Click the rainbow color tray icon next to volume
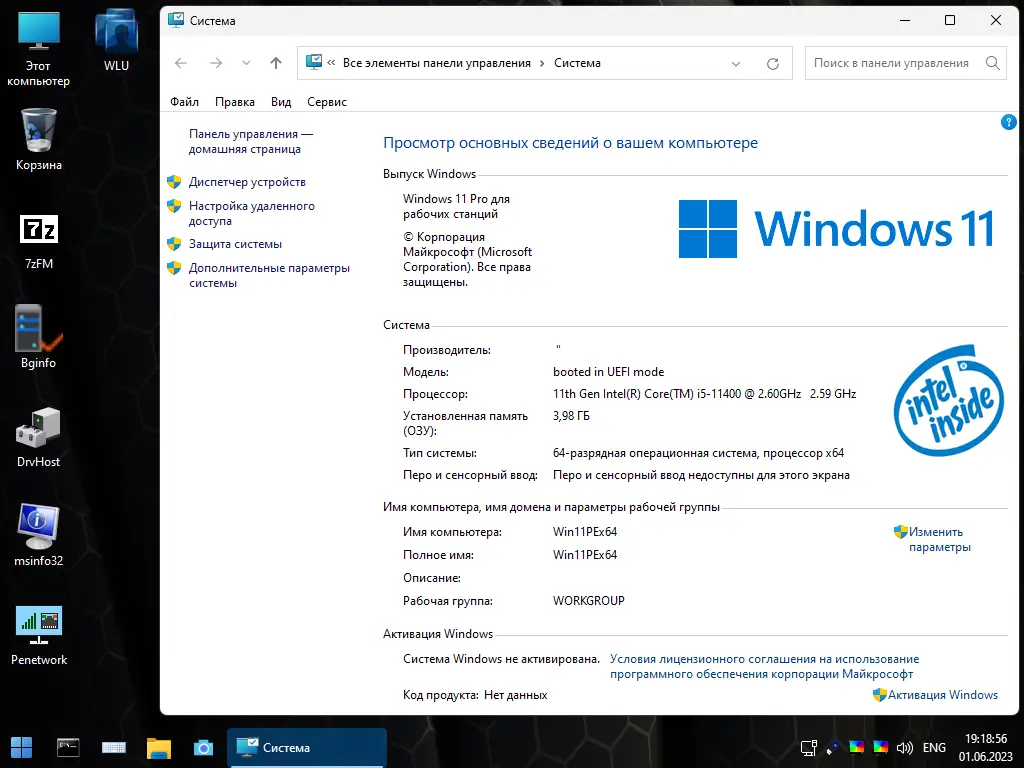The height and width of the screenshot is (768, 1024). (x=880, y=748)
